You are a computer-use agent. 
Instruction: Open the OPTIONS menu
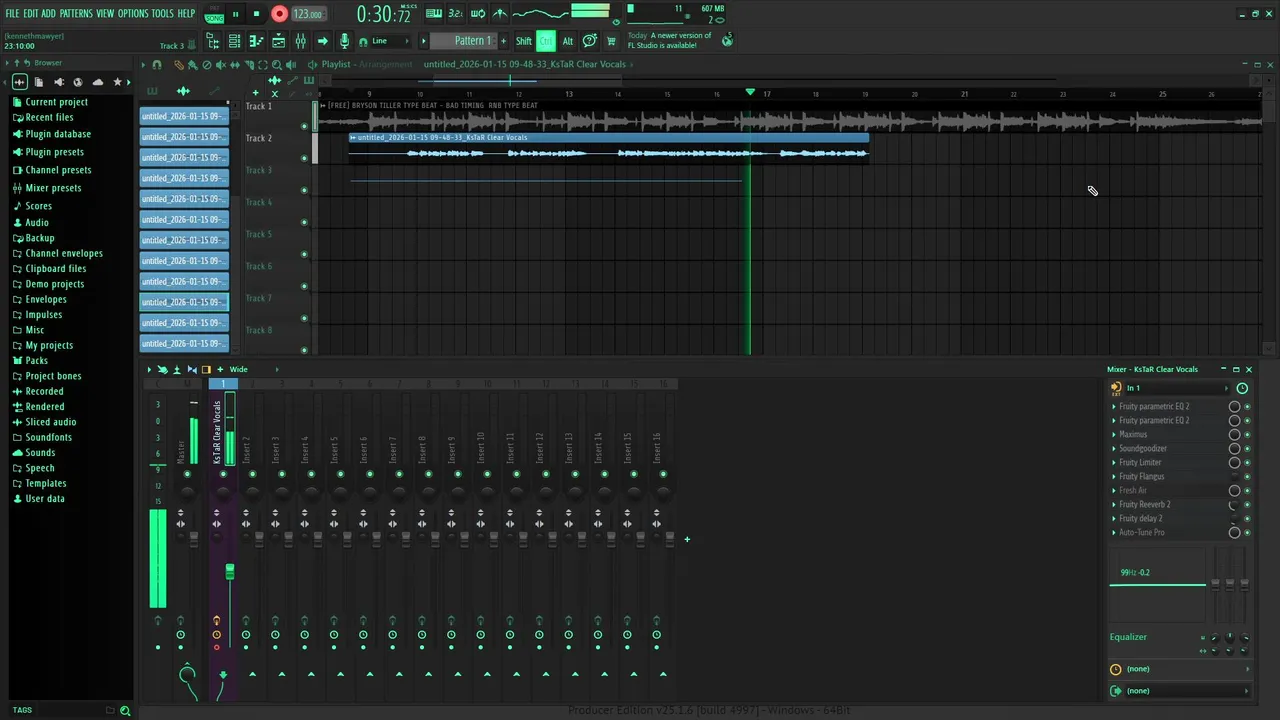[x=133, y=14]
